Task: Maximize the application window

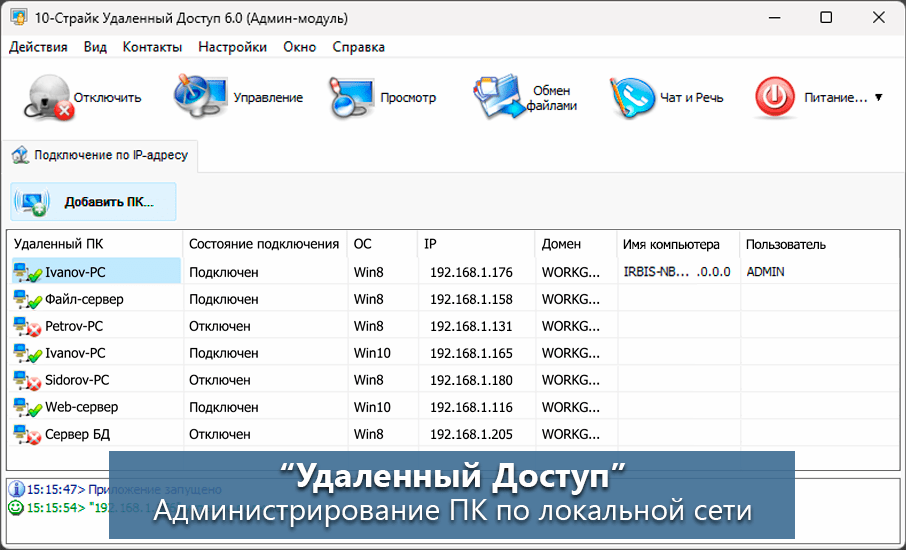Action: pos(826,17)
